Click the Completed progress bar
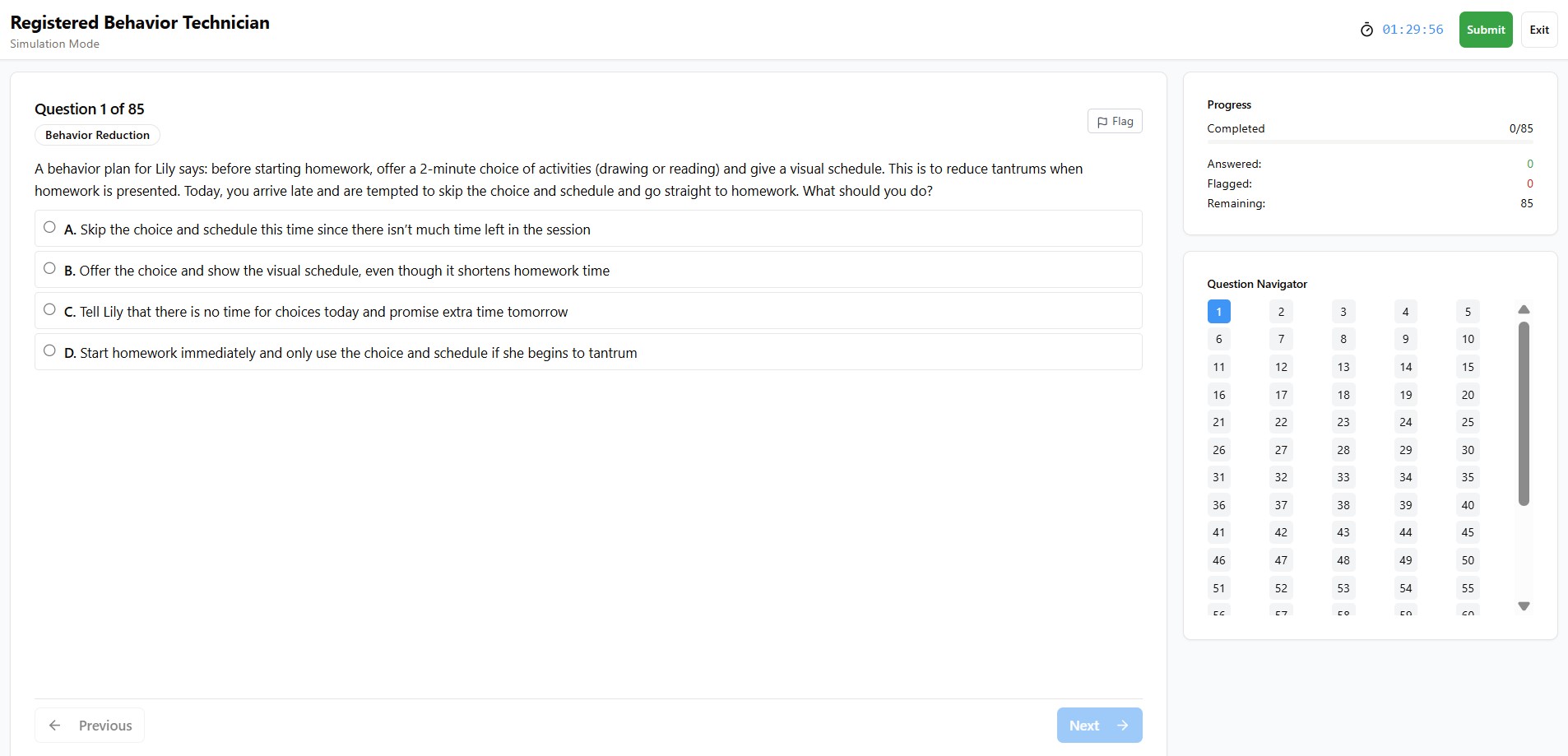1568x756 pixels. 1370,142
